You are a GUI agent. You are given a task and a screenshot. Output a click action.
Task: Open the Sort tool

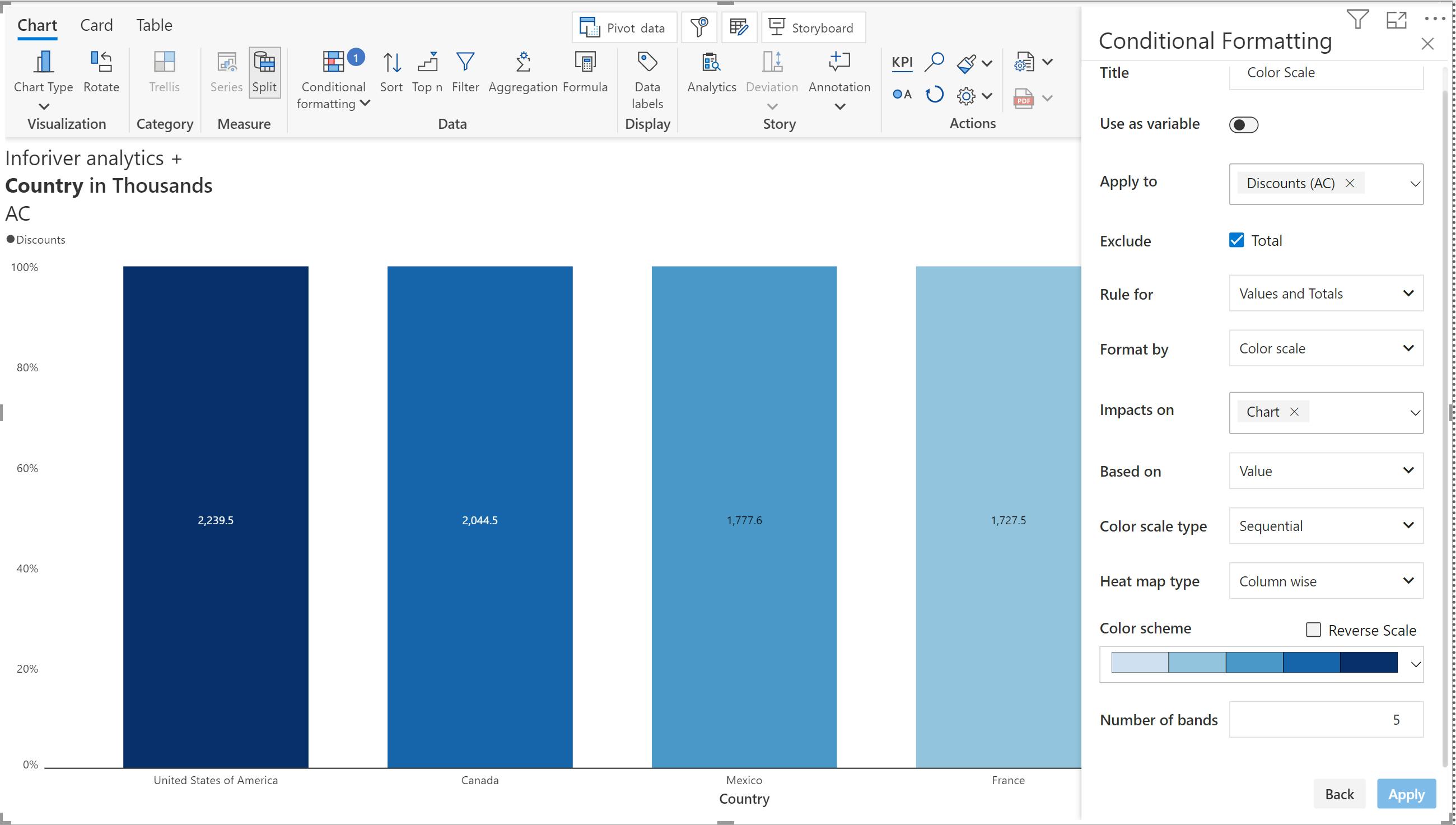391,62
